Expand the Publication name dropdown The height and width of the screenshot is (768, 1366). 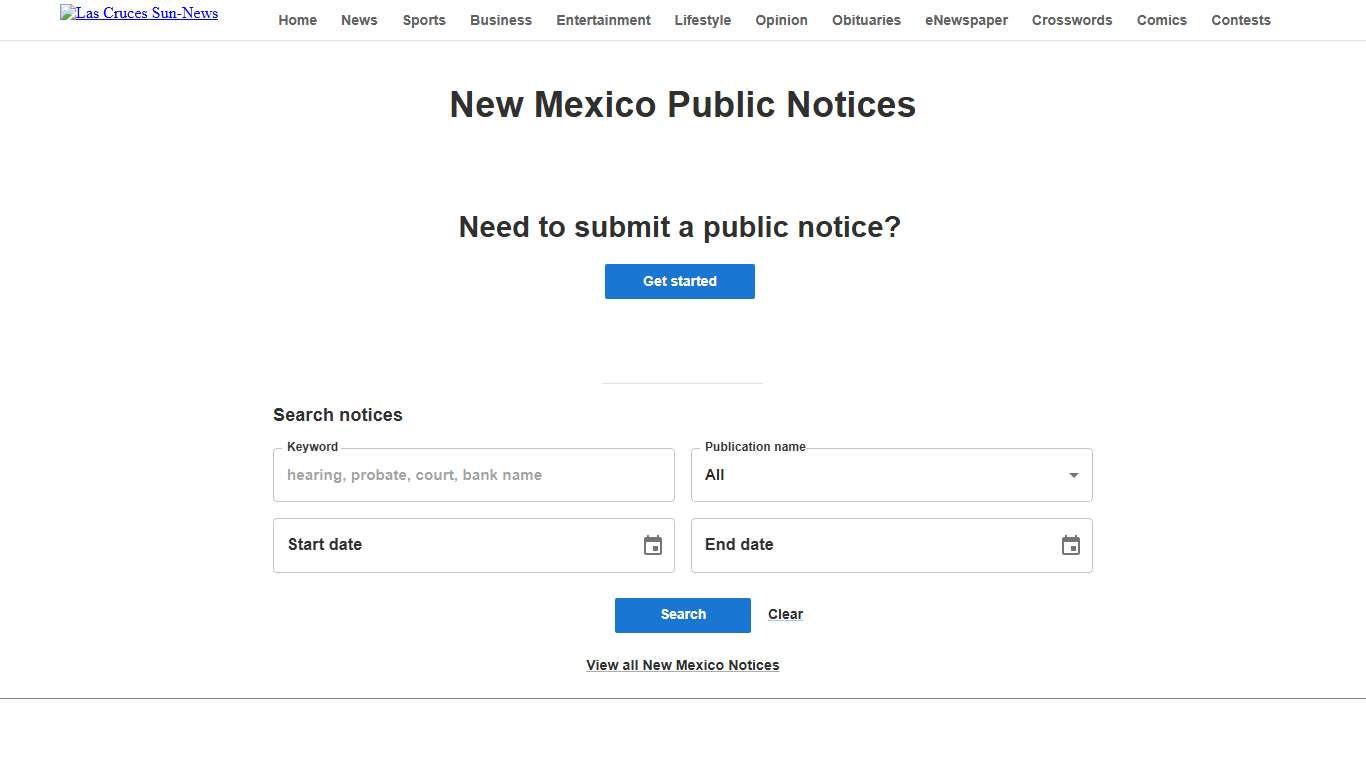tap(891, 475)
